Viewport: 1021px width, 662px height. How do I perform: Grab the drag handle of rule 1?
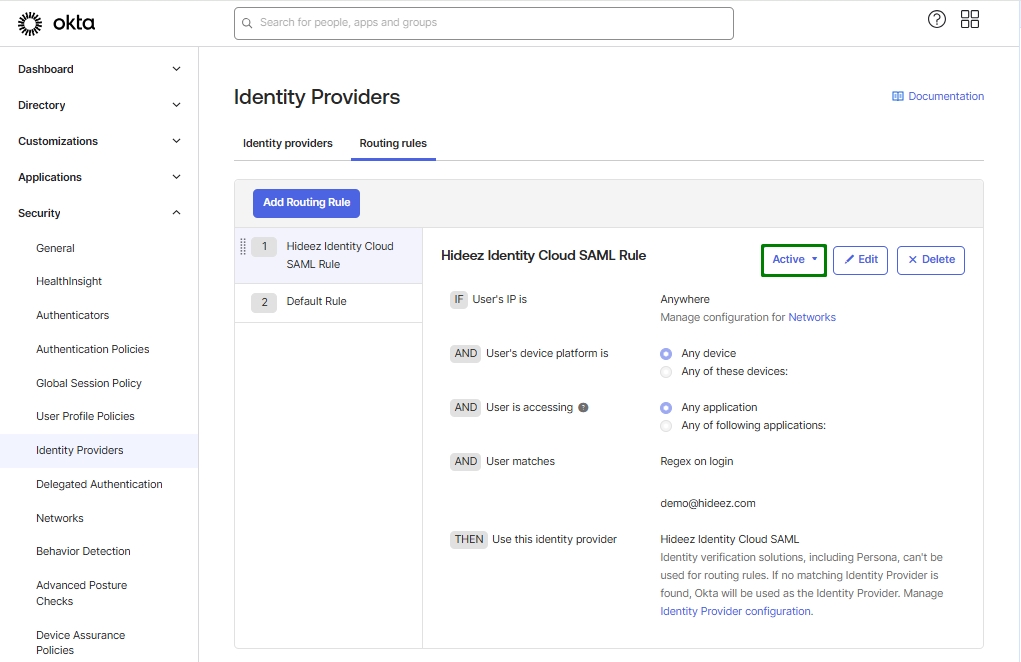coord(243,246)
